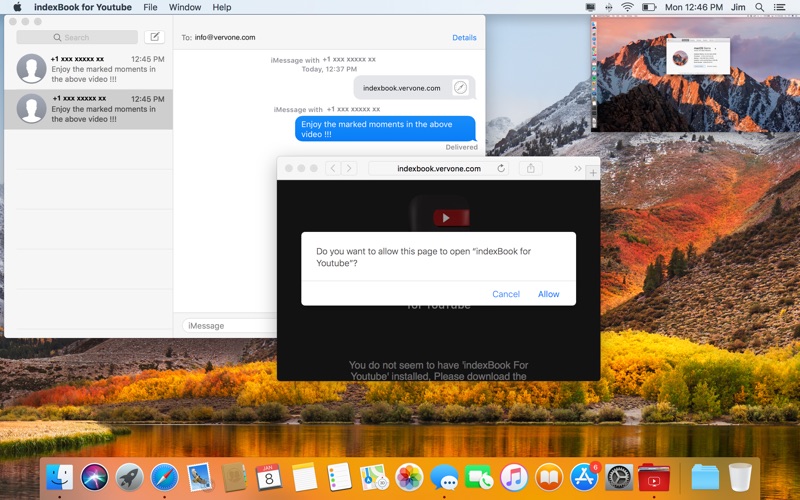Launch Siri from the Dock
The image size is (800, 500).
pos(94,478)
